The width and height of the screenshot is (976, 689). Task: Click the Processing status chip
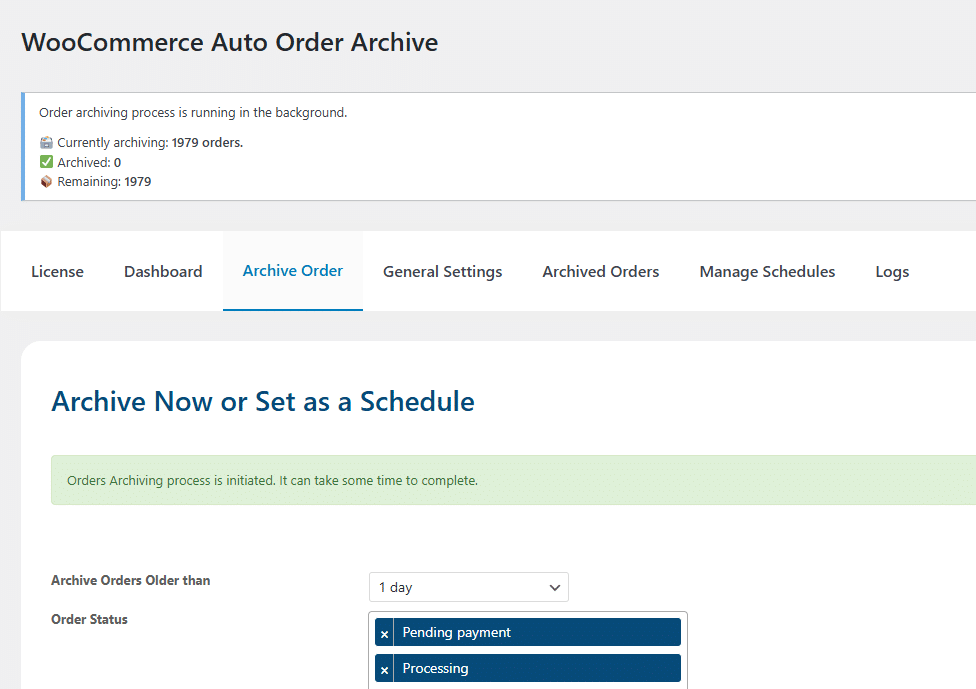(528, 668)
